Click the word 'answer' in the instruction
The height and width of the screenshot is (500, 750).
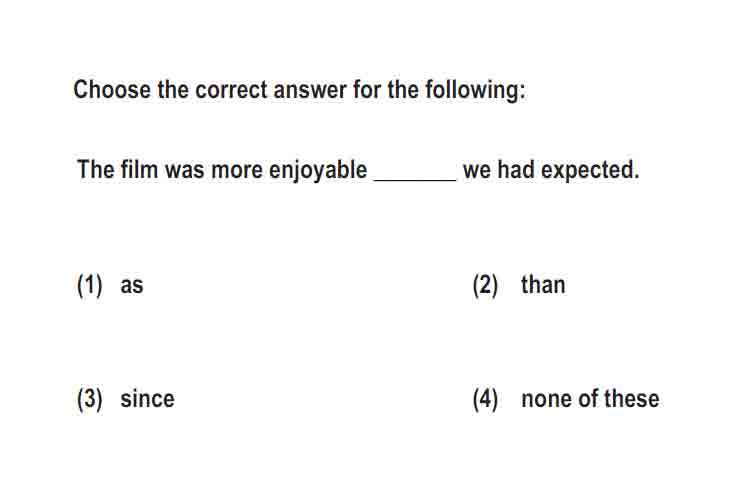(310, 91)
